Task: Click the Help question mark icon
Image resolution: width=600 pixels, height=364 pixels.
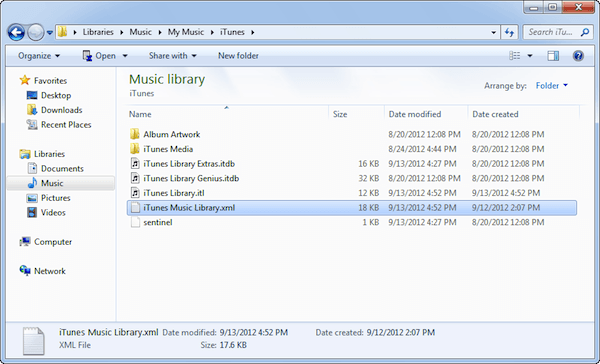Action: tap(578, 56)
